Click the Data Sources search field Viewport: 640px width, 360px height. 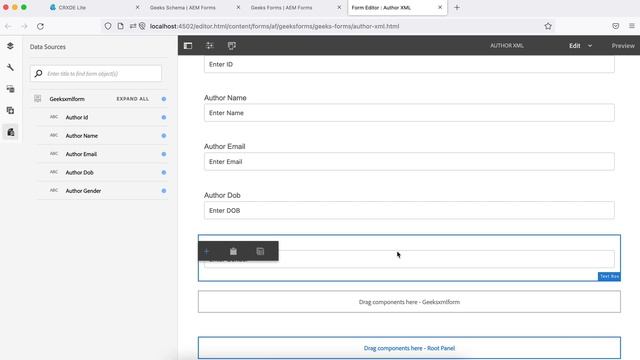tap(96, 73)
